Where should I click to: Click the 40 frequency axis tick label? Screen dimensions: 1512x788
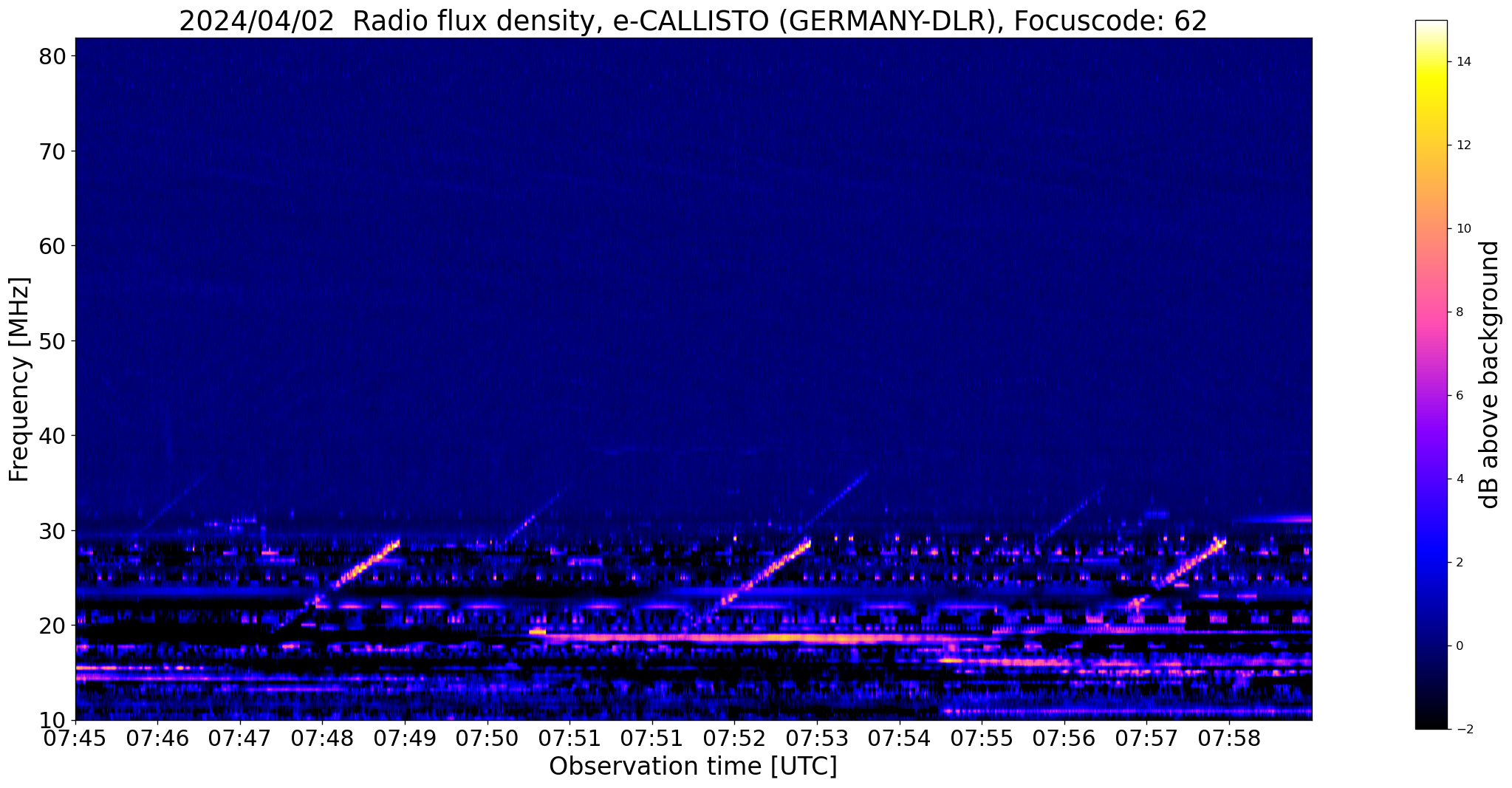point(52,436)
